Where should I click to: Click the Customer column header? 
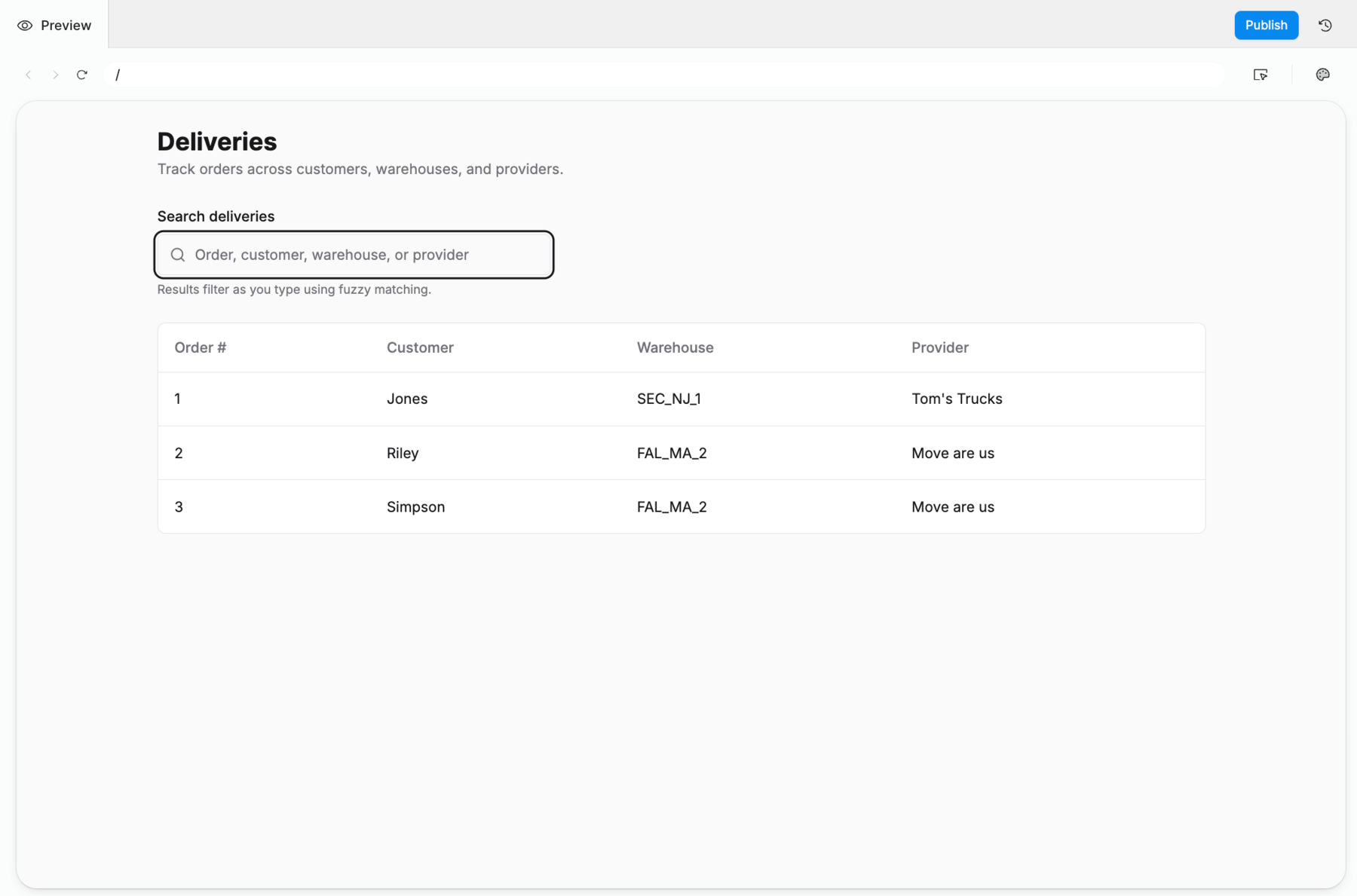[420, 347]
